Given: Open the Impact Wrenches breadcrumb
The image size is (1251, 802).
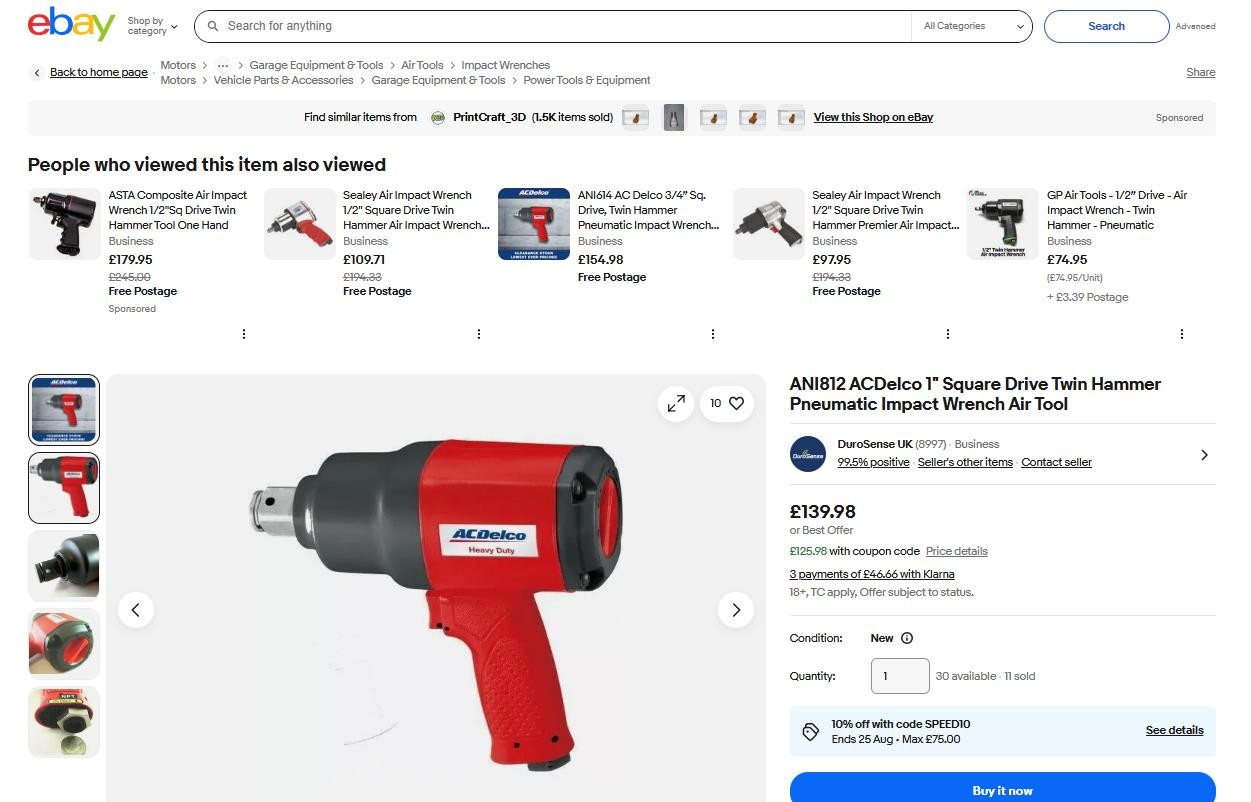Looking at the screenshot, I should point(505,65).
